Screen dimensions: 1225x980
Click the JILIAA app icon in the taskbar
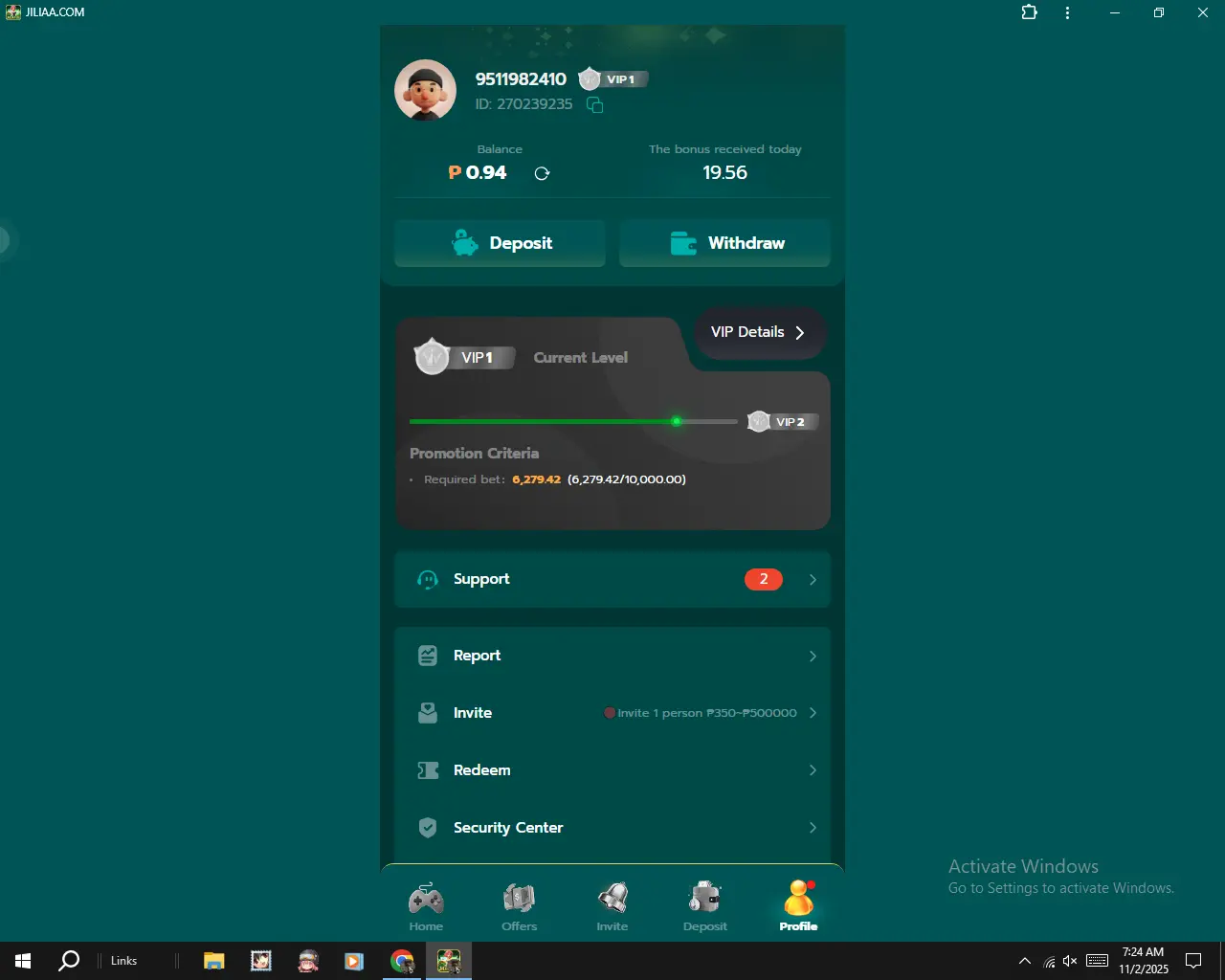[x=449, y=961]
